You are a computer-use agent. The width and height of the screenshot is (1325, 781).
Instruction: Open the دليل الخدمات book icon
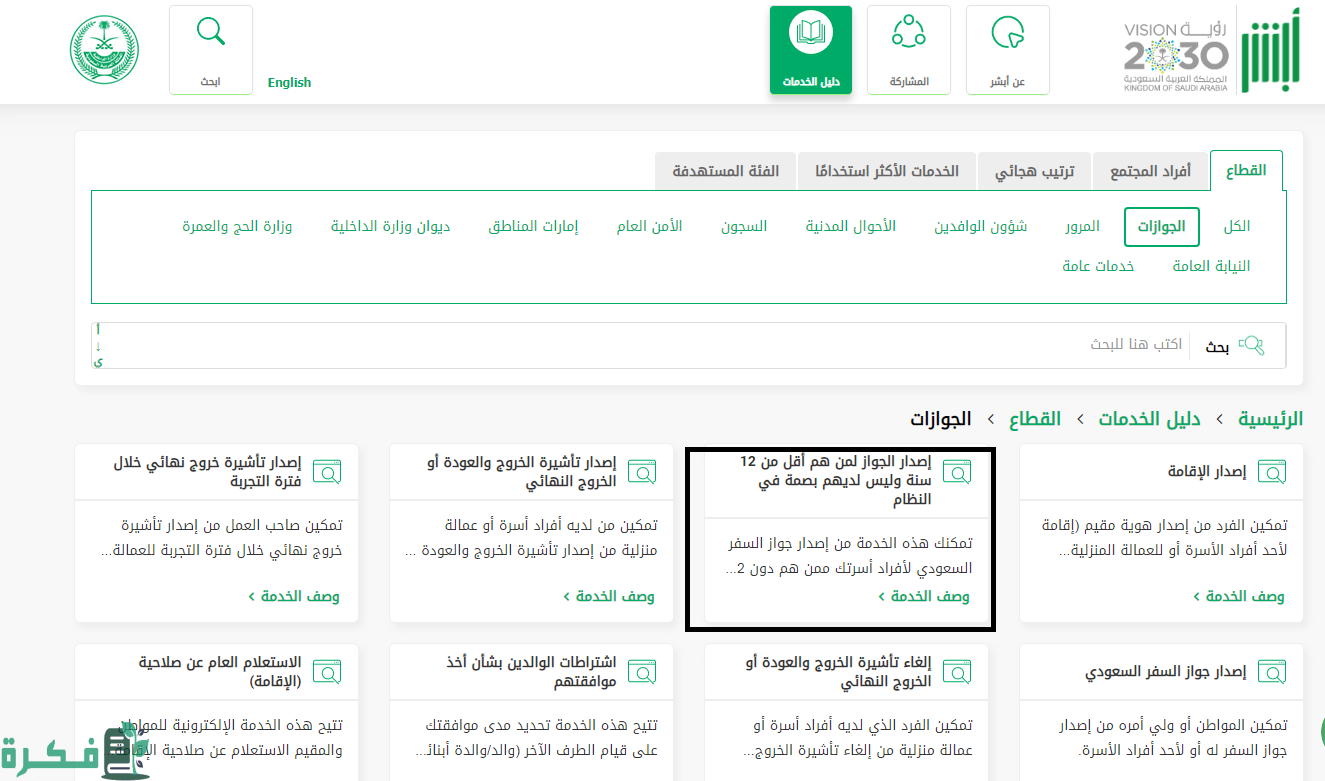coord(810,34)
